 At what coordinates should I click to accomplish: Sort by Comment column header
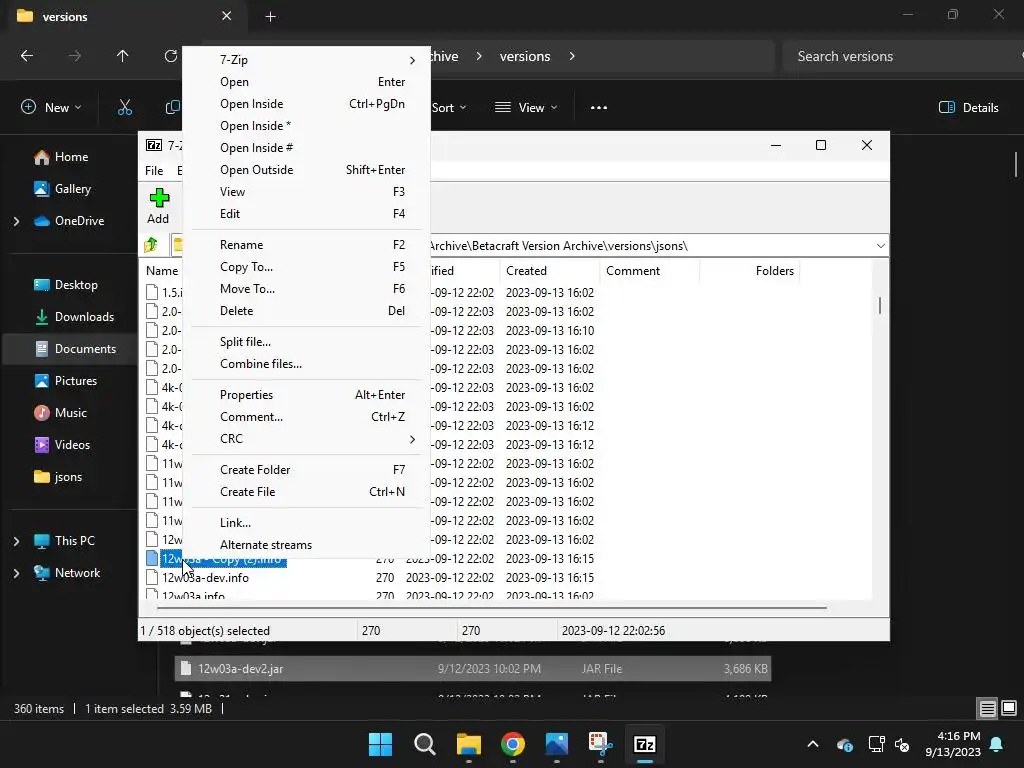tap(649, 271)
